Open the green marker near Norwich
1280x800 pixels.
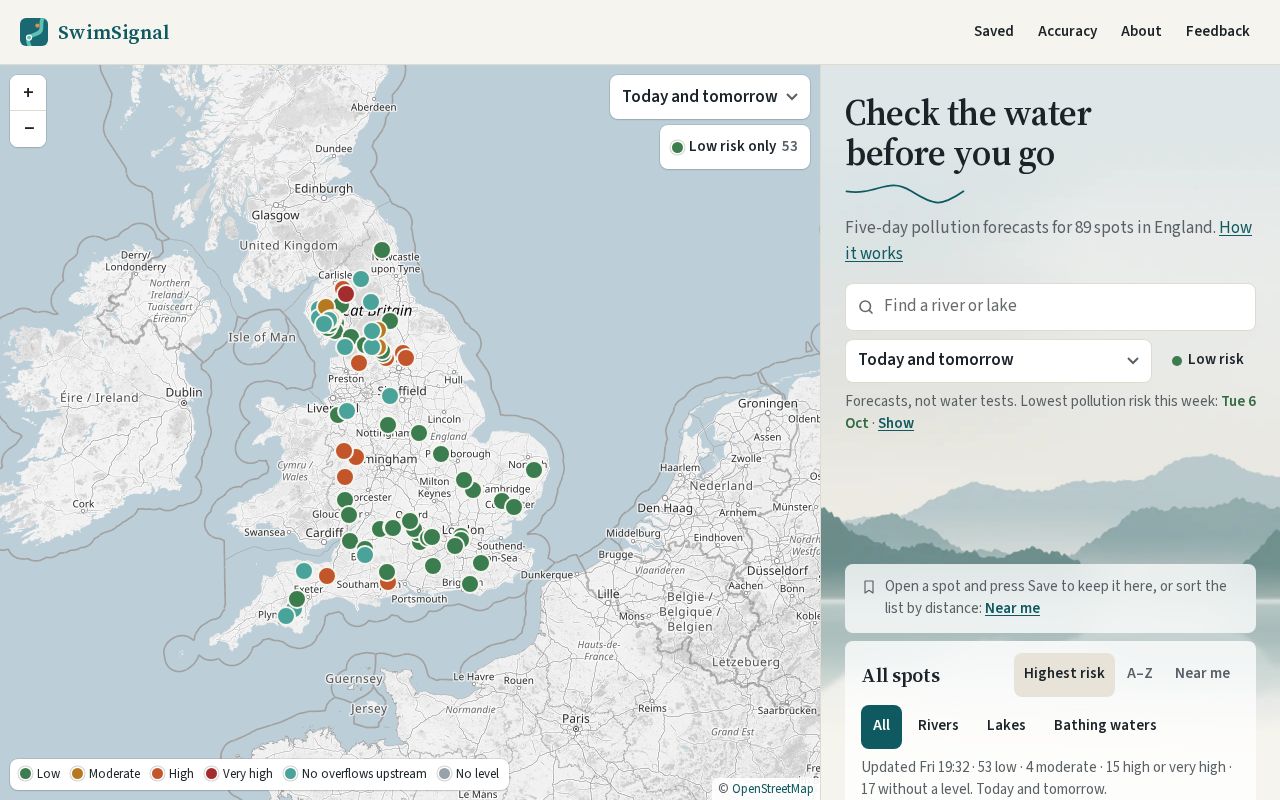click(x=534, y=470)
